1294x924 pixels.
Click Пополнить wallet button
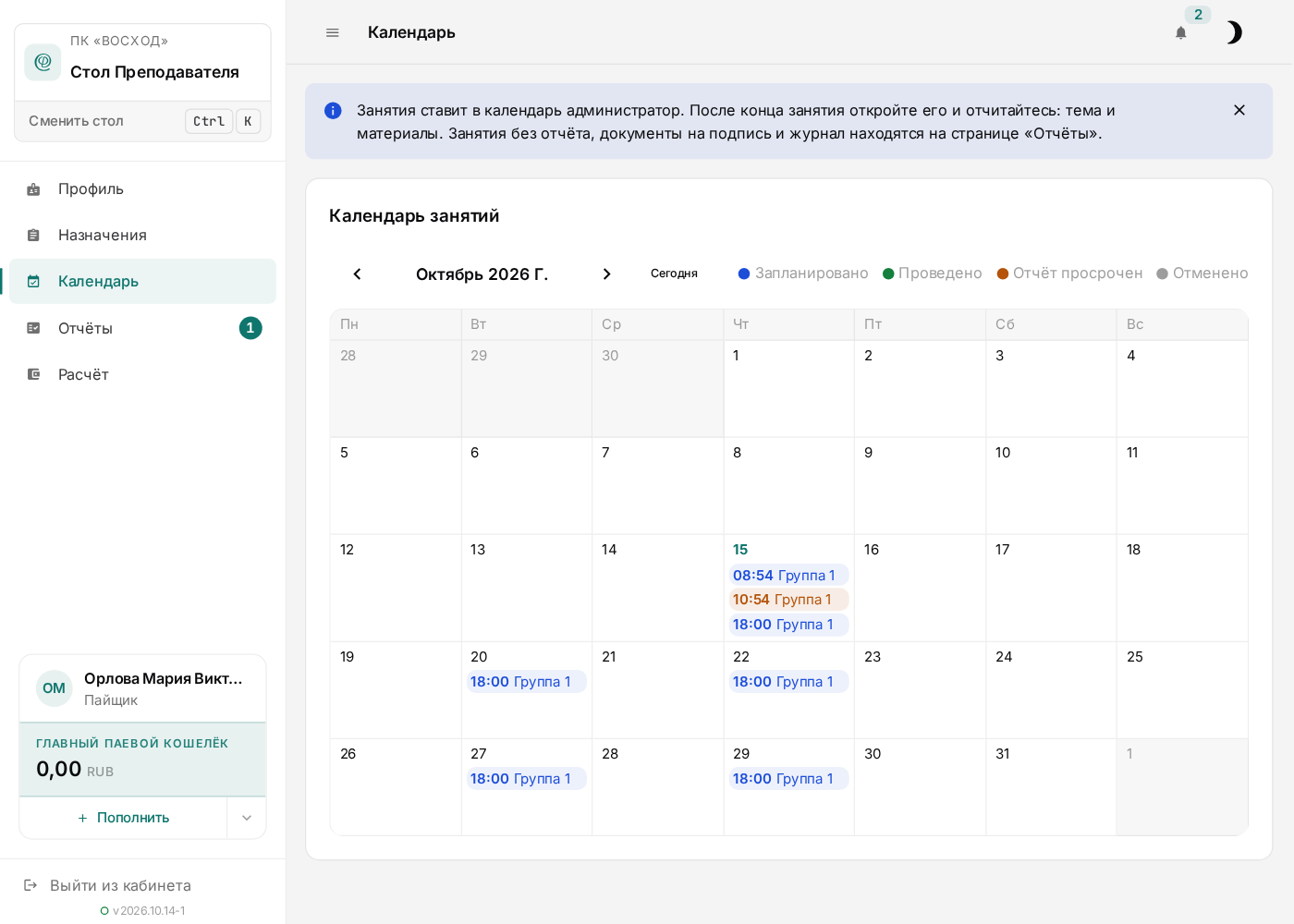[124, 818]
